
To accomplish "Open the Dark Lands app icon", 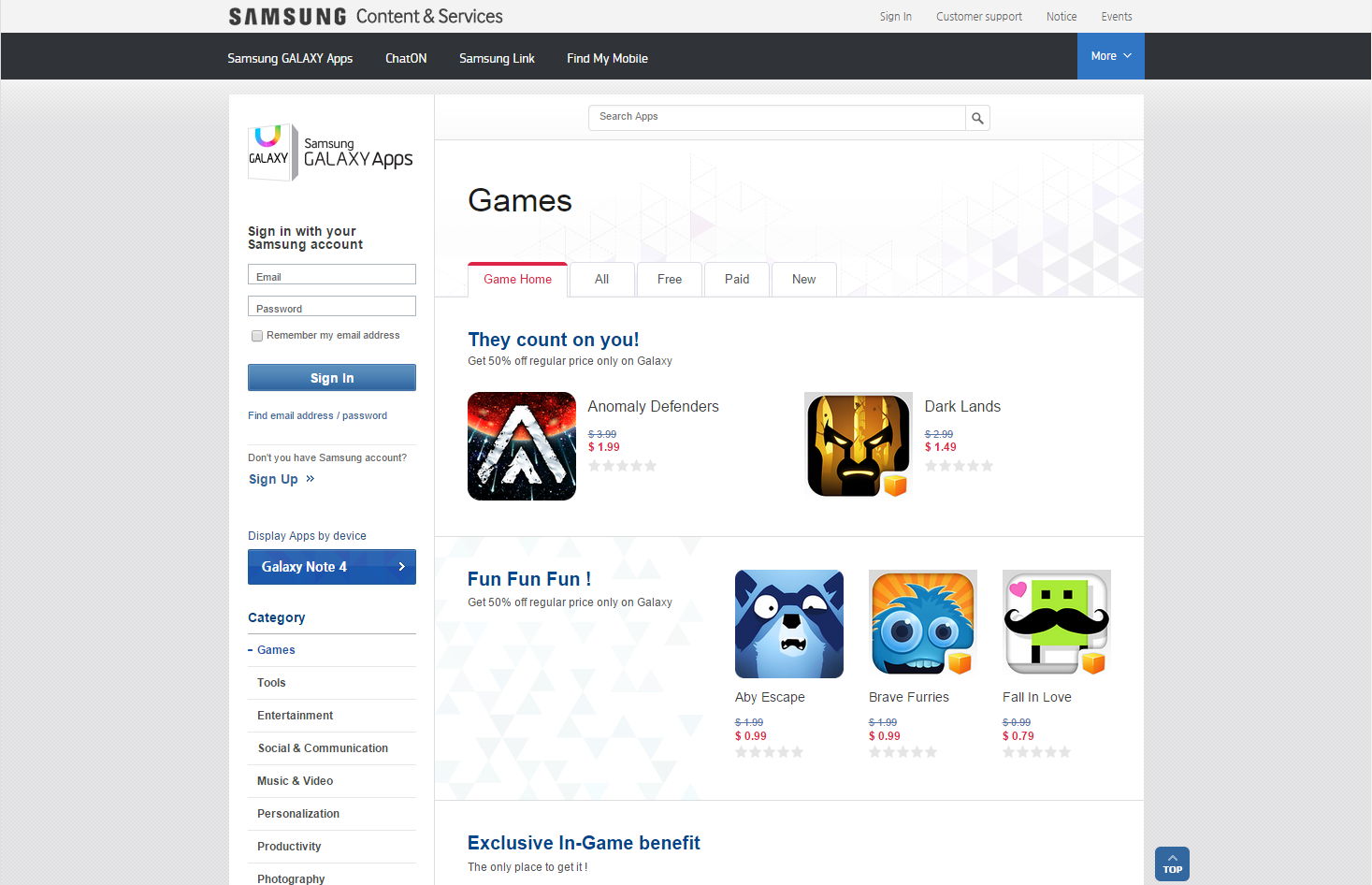I will click(859, 446).
